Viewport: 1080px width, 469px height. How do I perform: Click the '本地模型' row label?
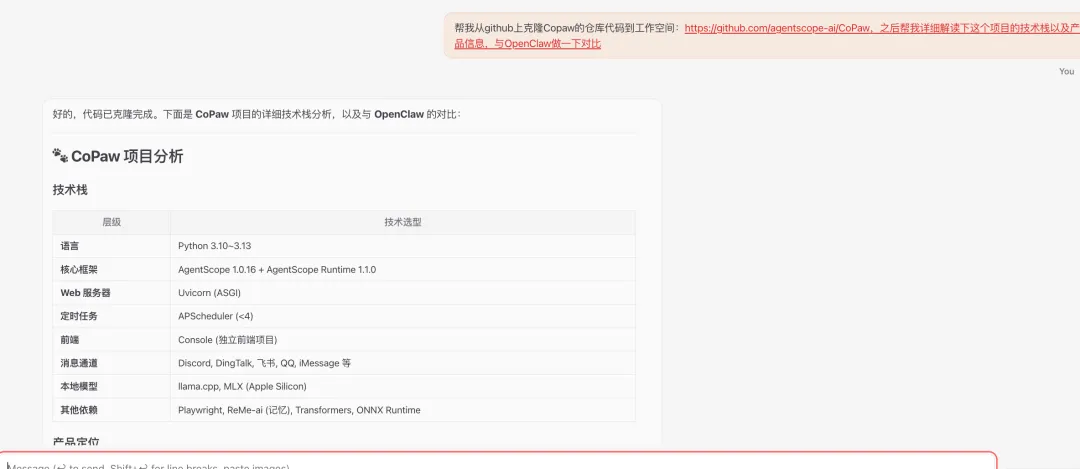pyautogui.click(x=78, y=386)
